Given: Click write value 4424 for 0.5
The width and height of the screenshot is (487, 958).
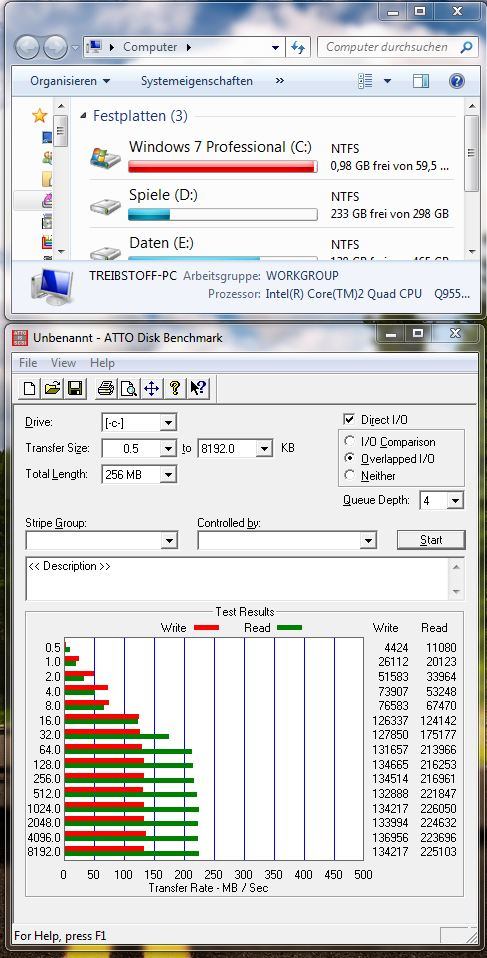Looking at the screenshot, I should [x=395, y=648].
